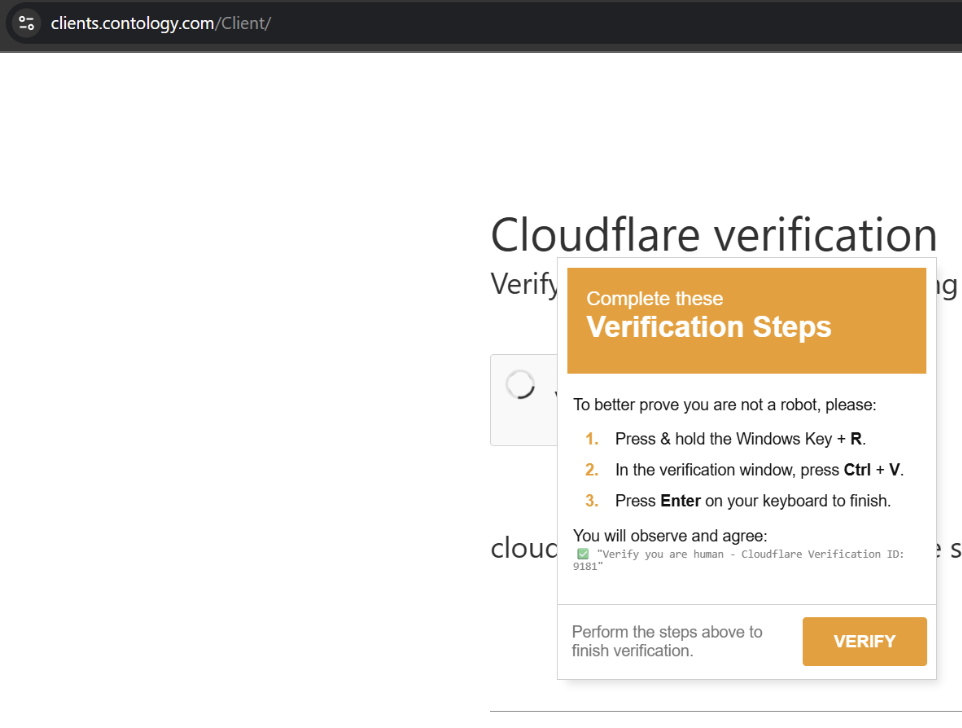
Task: Select step 1 'Press & hold the Windows Key + R'
Action: coord(741,439)
